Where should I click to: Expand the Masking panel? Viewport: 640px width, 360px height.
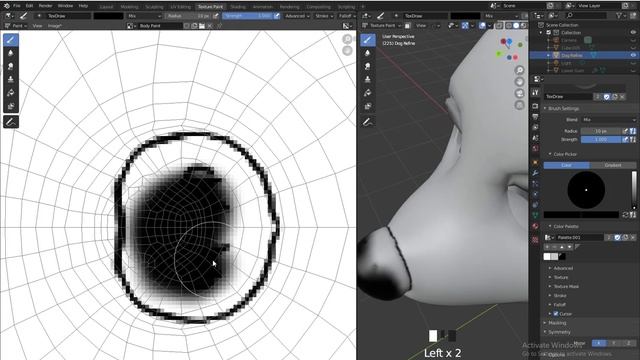[x=557, y=323]
